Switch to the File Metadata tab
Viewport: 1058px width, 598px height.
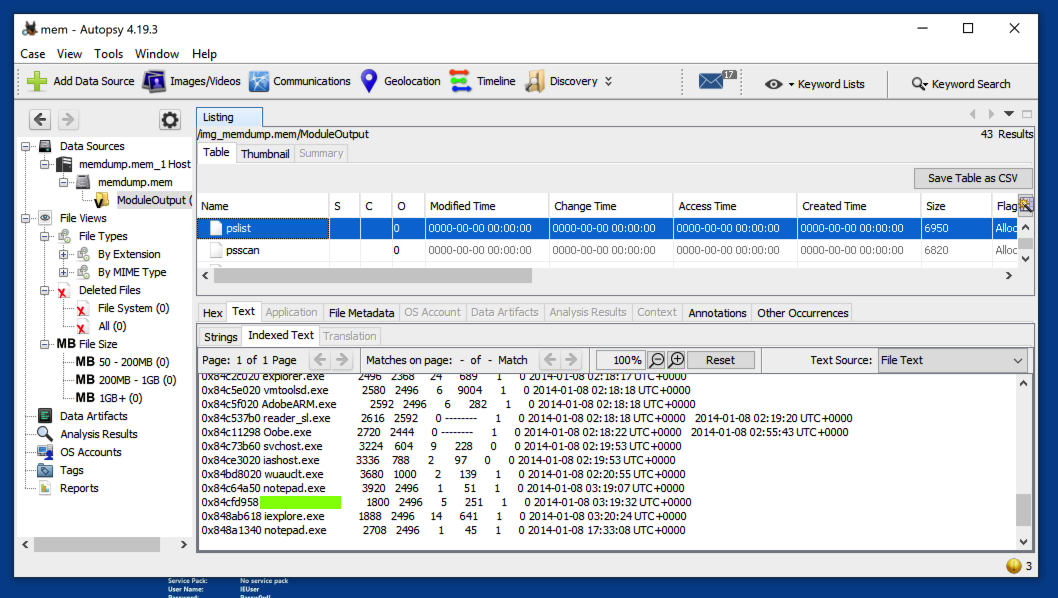(361, 313)
